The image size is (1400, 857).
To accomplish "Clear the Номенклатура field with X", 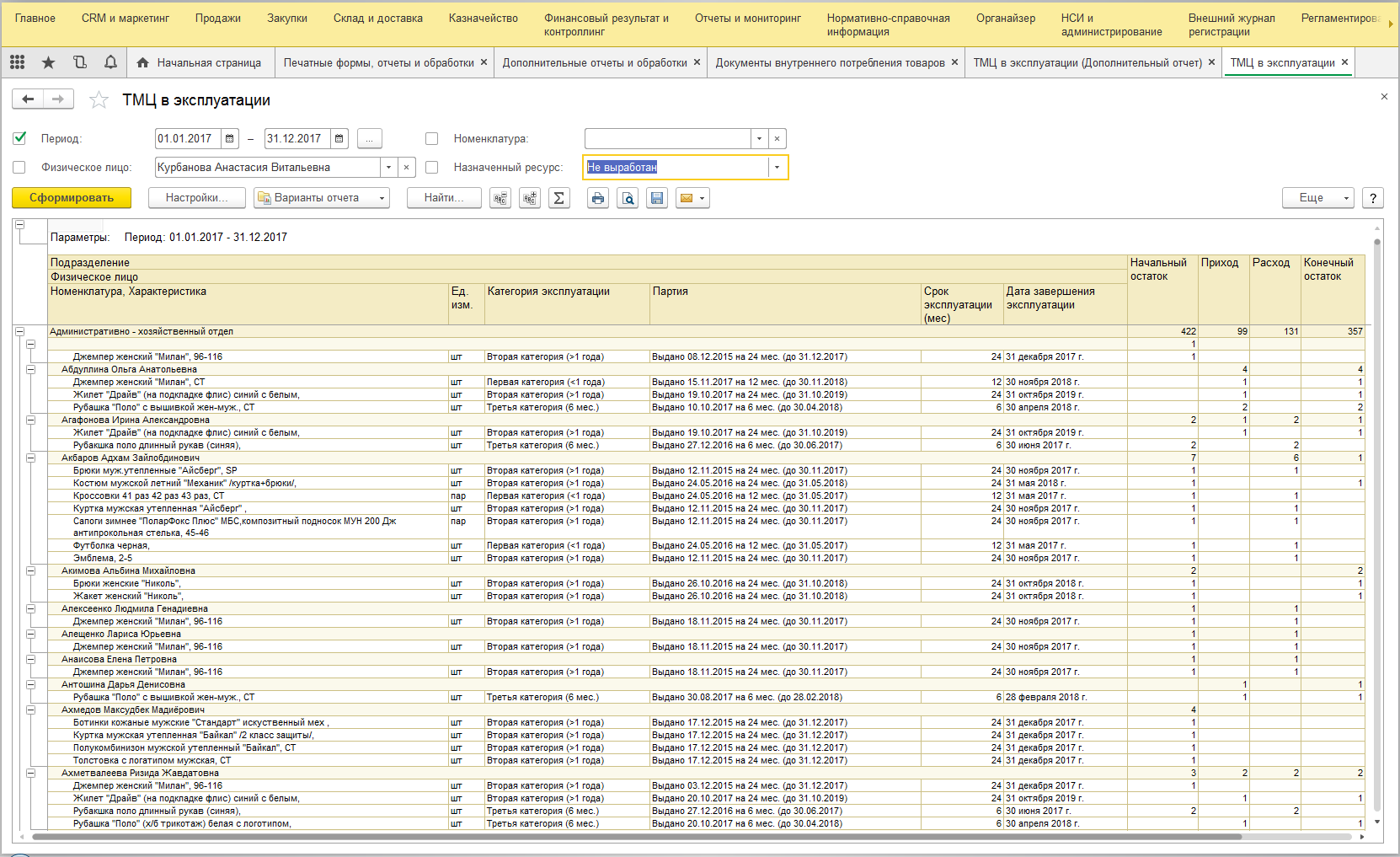I will click(x=777, y=138).
